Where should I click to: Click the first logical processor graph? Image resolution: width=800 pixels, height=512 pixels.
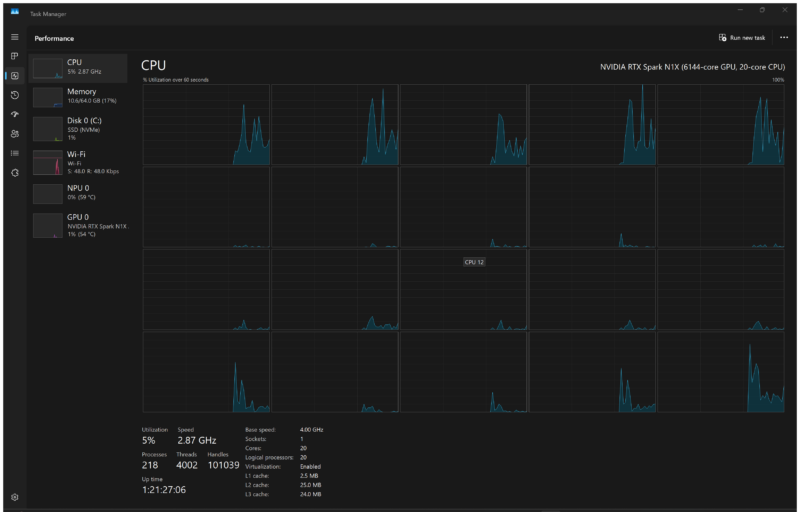206,124
